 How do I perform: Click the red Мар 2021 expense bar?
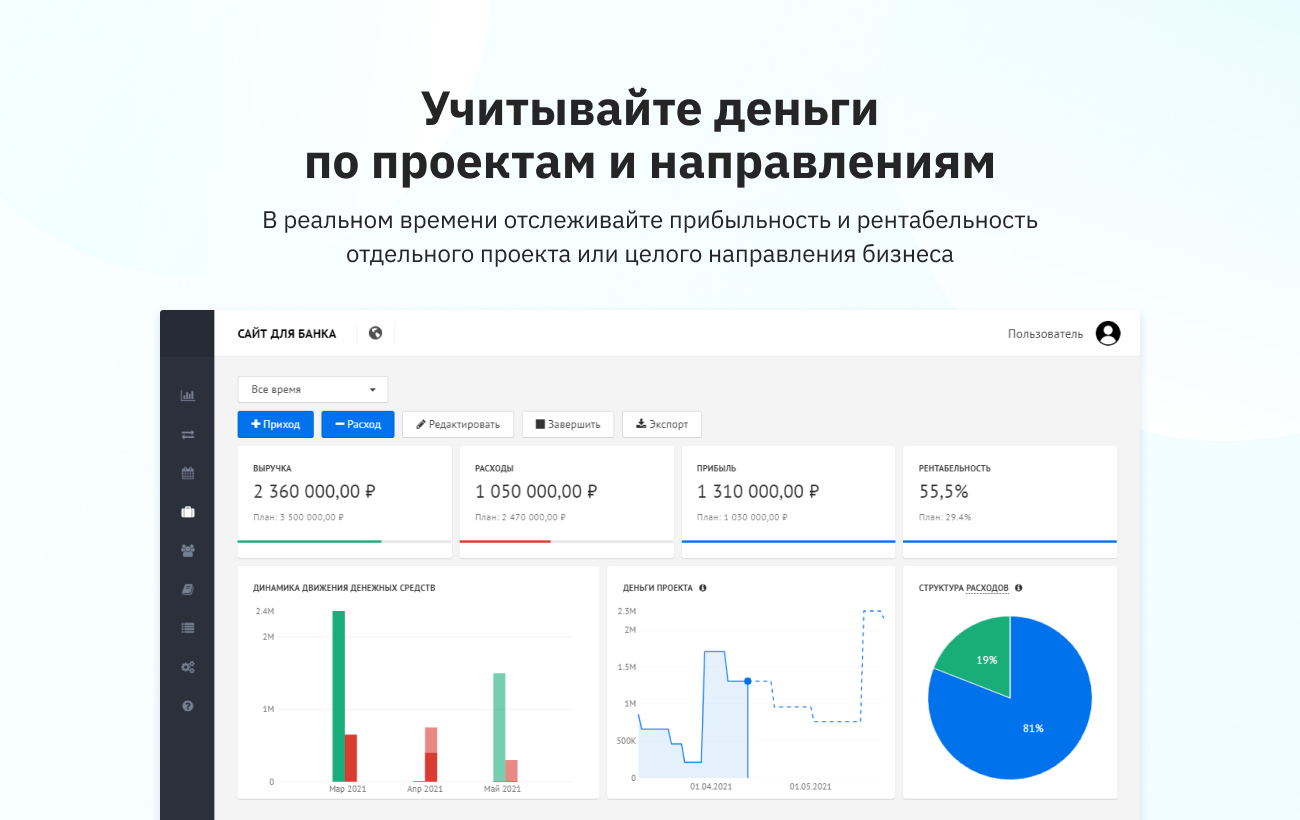351,758
